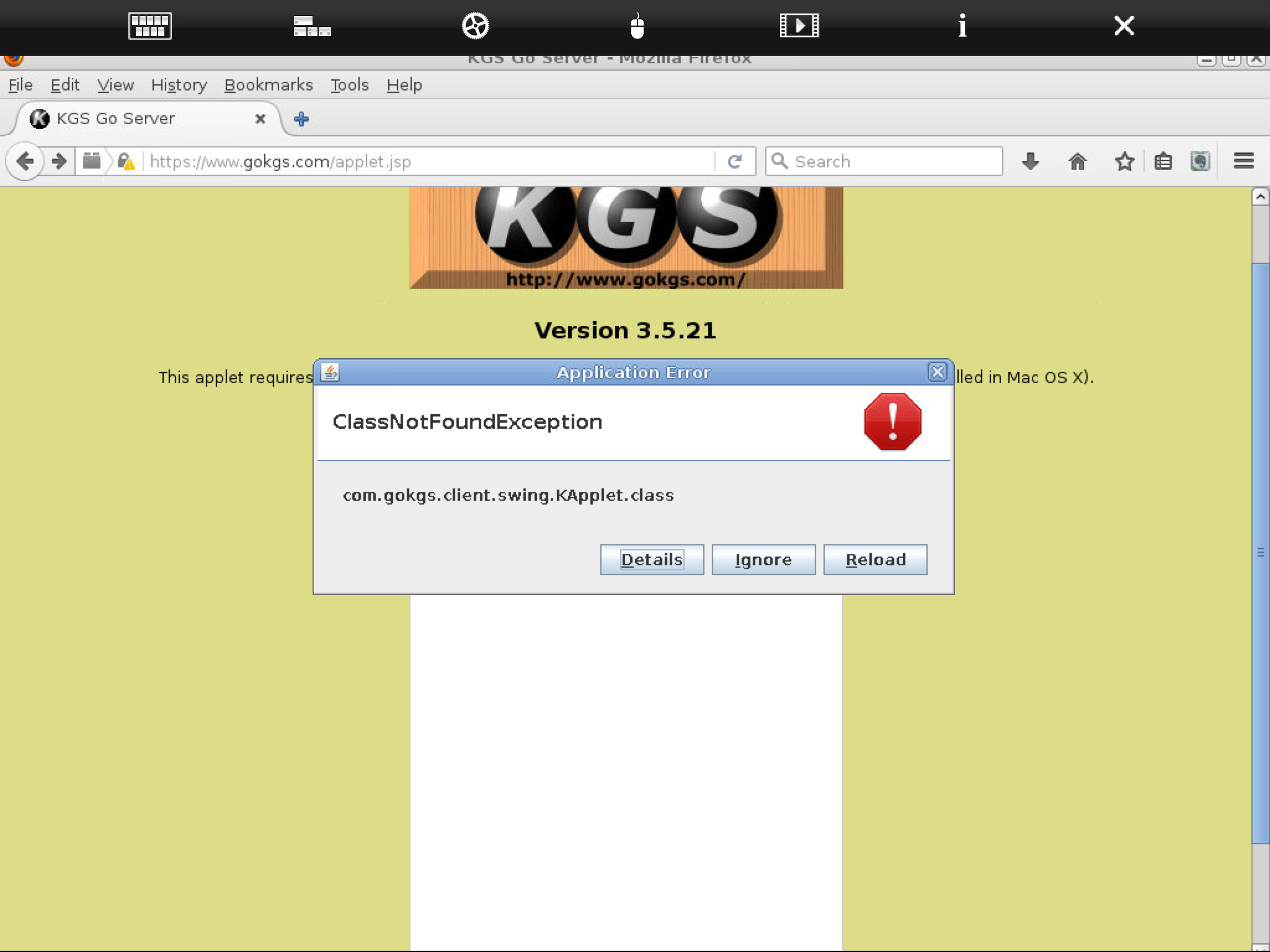Click the magnifier icon in Search box
The image size is (1270, 952).
[779, 161]
